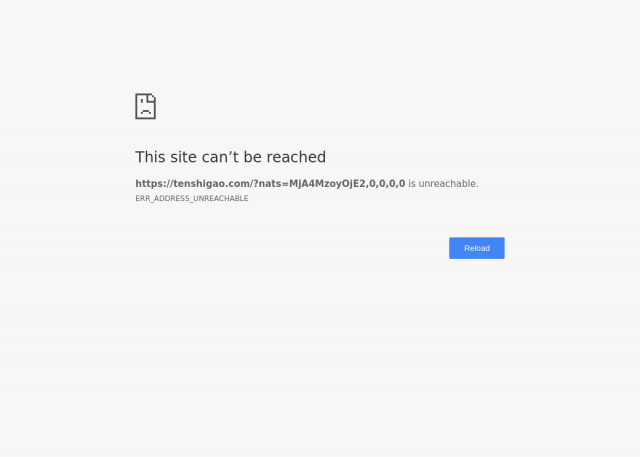Select the word "This" in the heading
The image size is (640, 457).
(150, 157)
